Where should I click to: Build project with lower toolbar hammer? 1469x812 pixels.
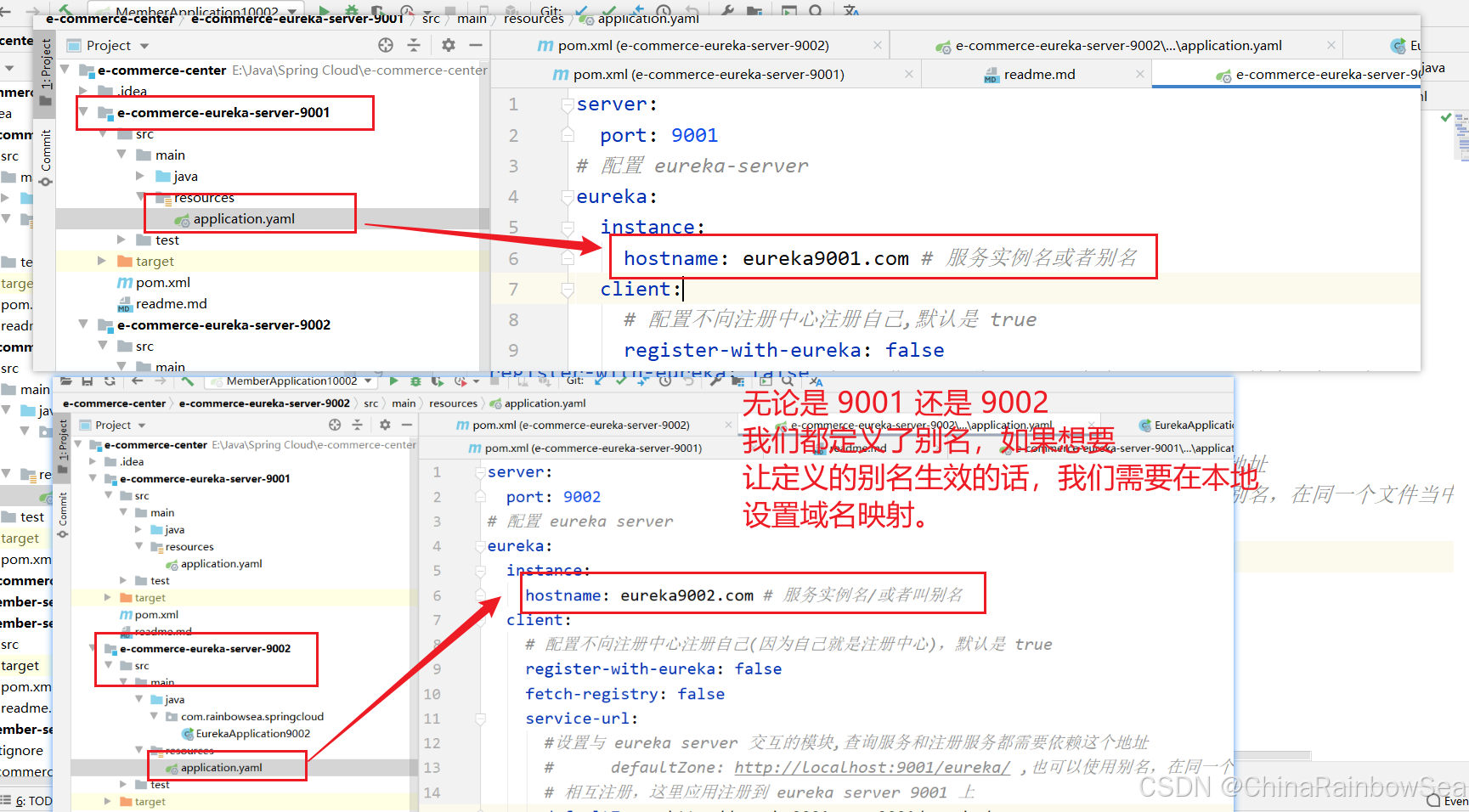187,381
